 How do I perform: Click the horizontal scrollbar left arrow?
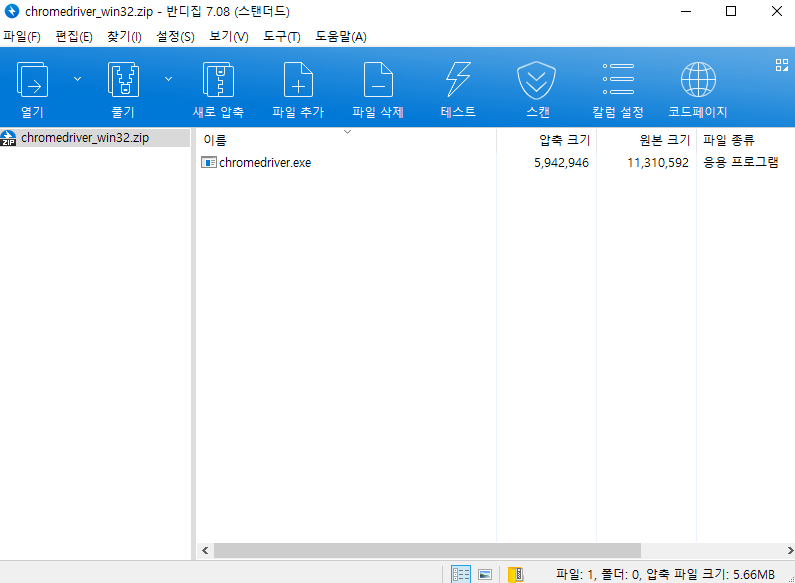[x=205, y=551]
